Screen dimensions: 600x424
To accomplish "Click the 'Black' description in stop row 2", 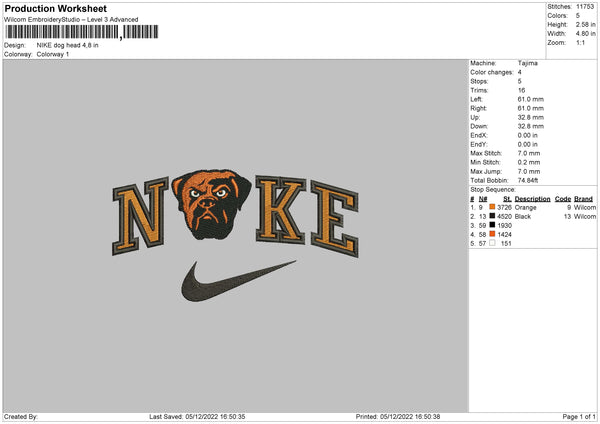I will tap(523, 217).
